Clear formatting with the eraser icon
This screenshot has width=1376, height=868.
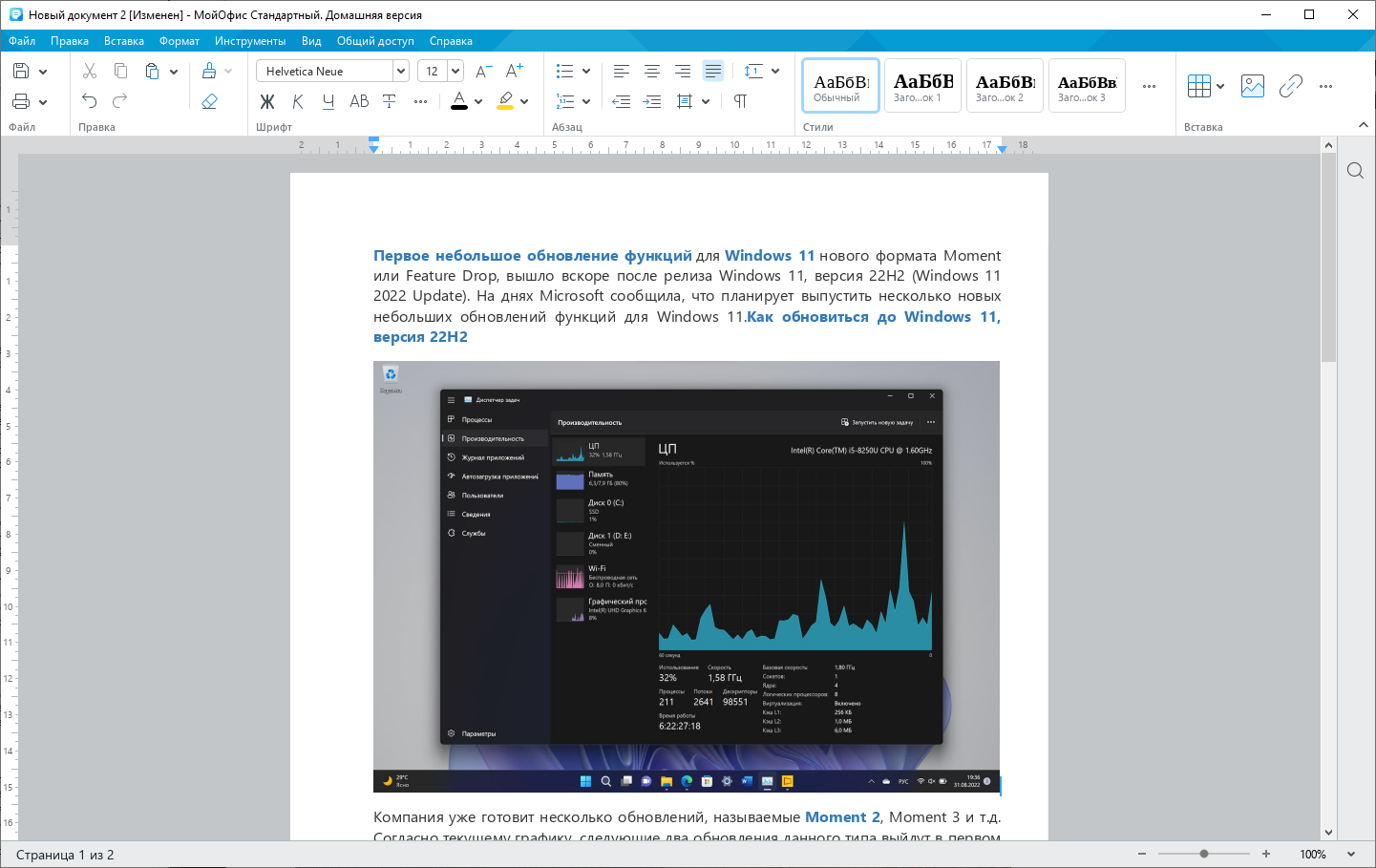209,101
